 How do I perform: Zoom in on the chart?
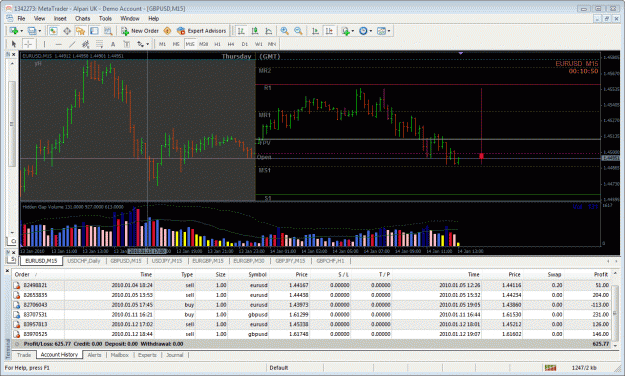(285, 31)
